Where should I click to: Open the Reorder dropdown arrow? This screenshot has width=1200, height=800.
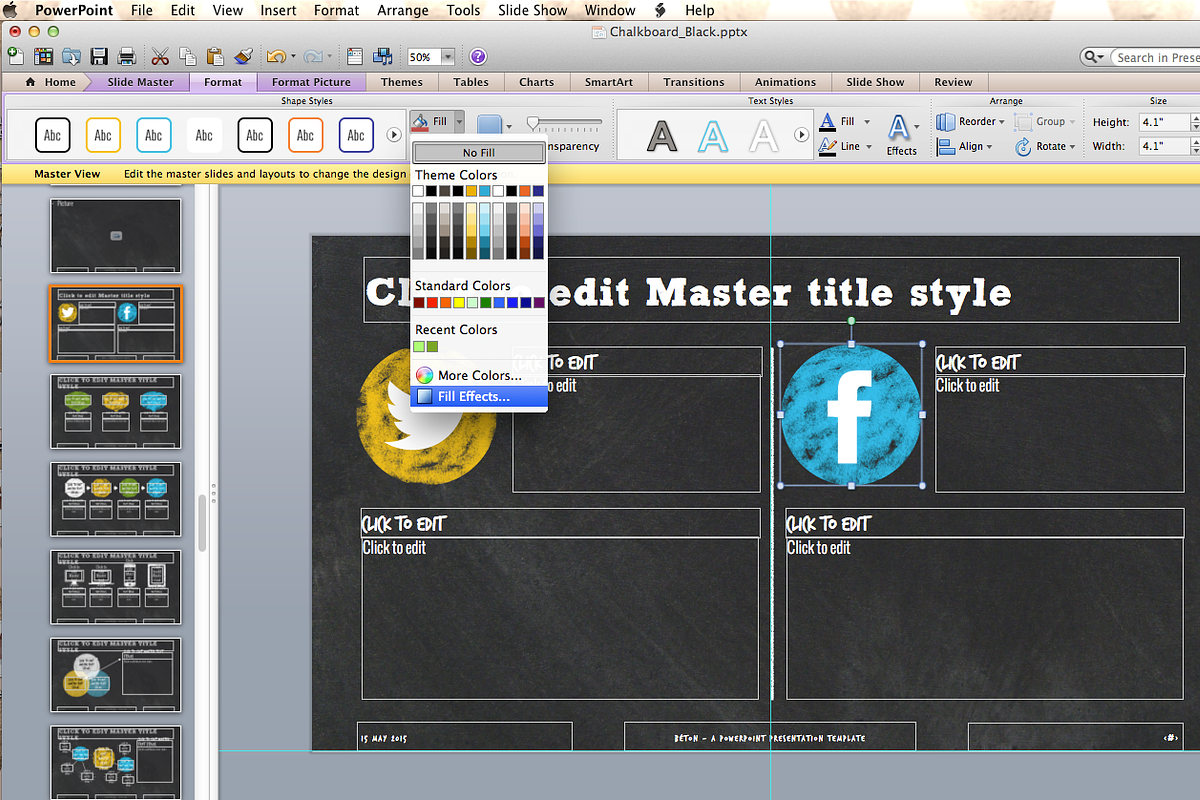coord(1002,122)
